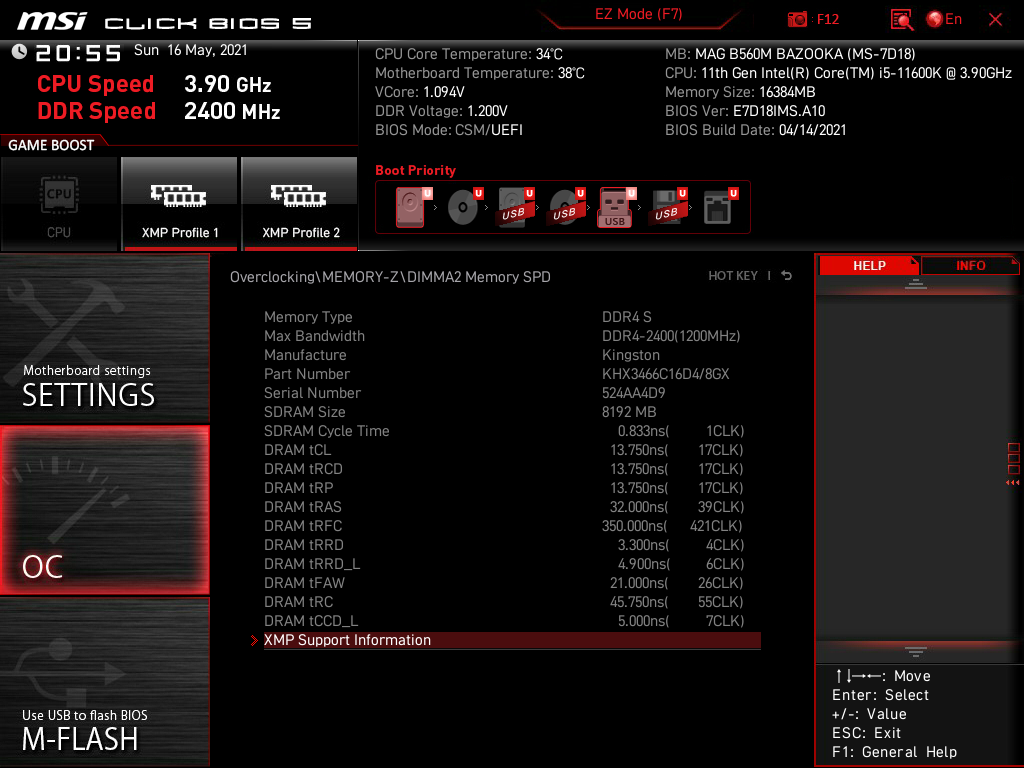1024x768 pixels.
Task: Click the DRAM tRAS 39CLK value
Action: (x=720, y=507)
